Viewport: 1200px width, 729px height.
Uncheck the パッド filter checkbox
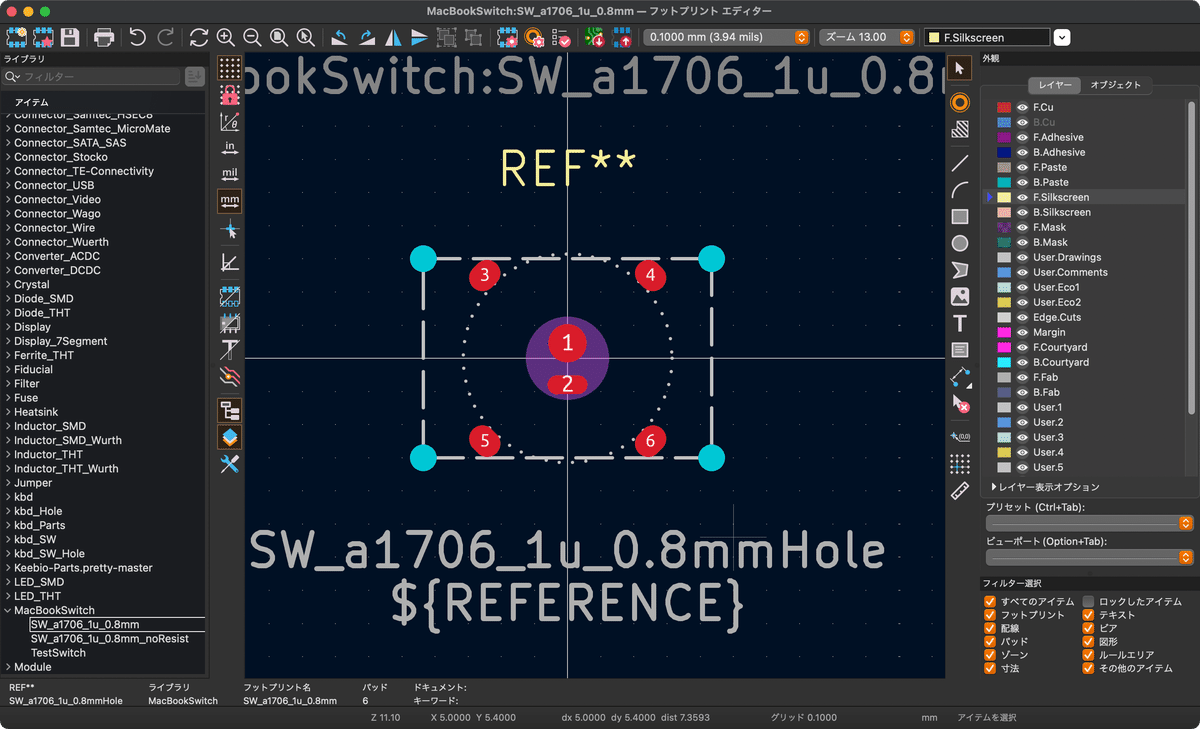click(991, 641)
